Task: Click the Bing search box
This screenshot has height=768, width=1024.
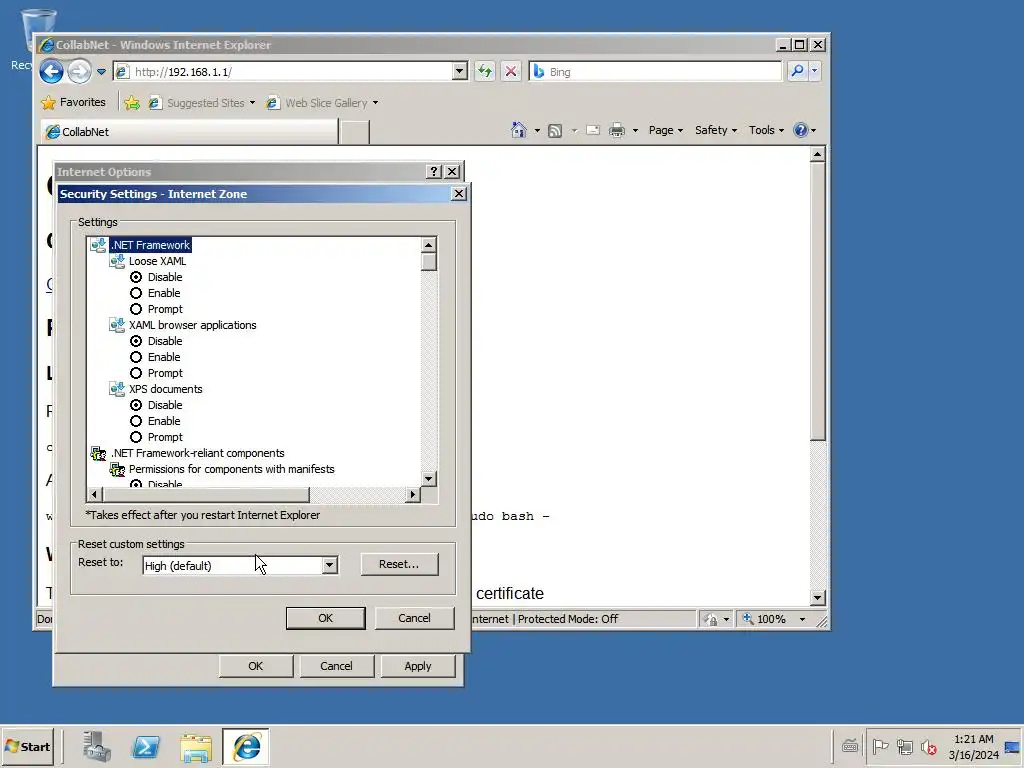Action: tap(655, 71)
